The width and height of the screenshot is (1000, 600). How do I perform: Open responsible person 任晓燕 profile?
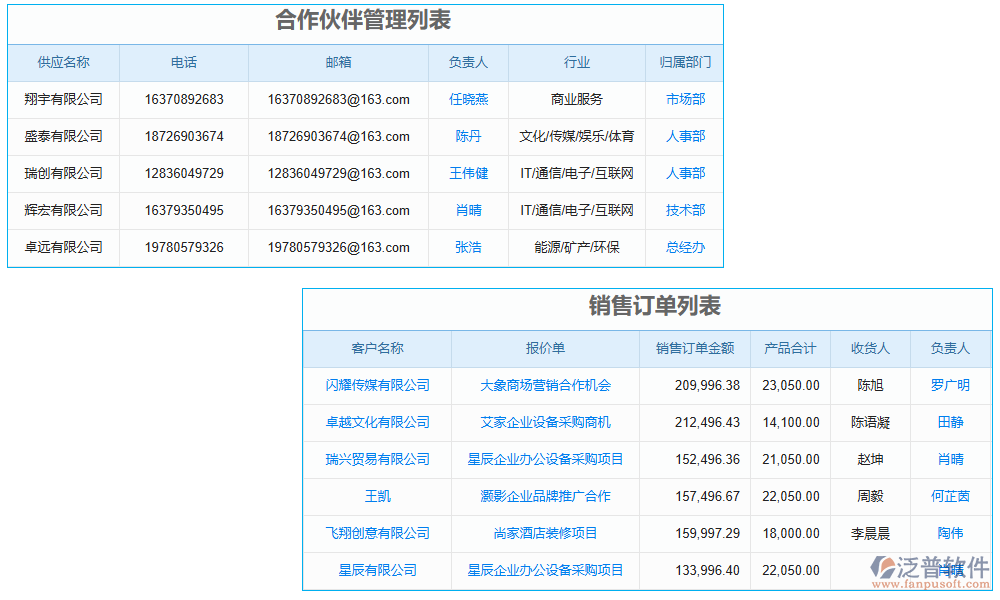click(468, 99)
